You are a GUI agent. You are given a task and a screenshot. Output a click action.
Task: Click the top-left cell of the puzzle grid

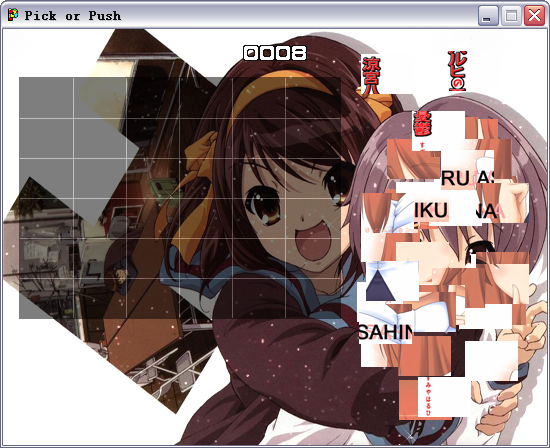46,98
